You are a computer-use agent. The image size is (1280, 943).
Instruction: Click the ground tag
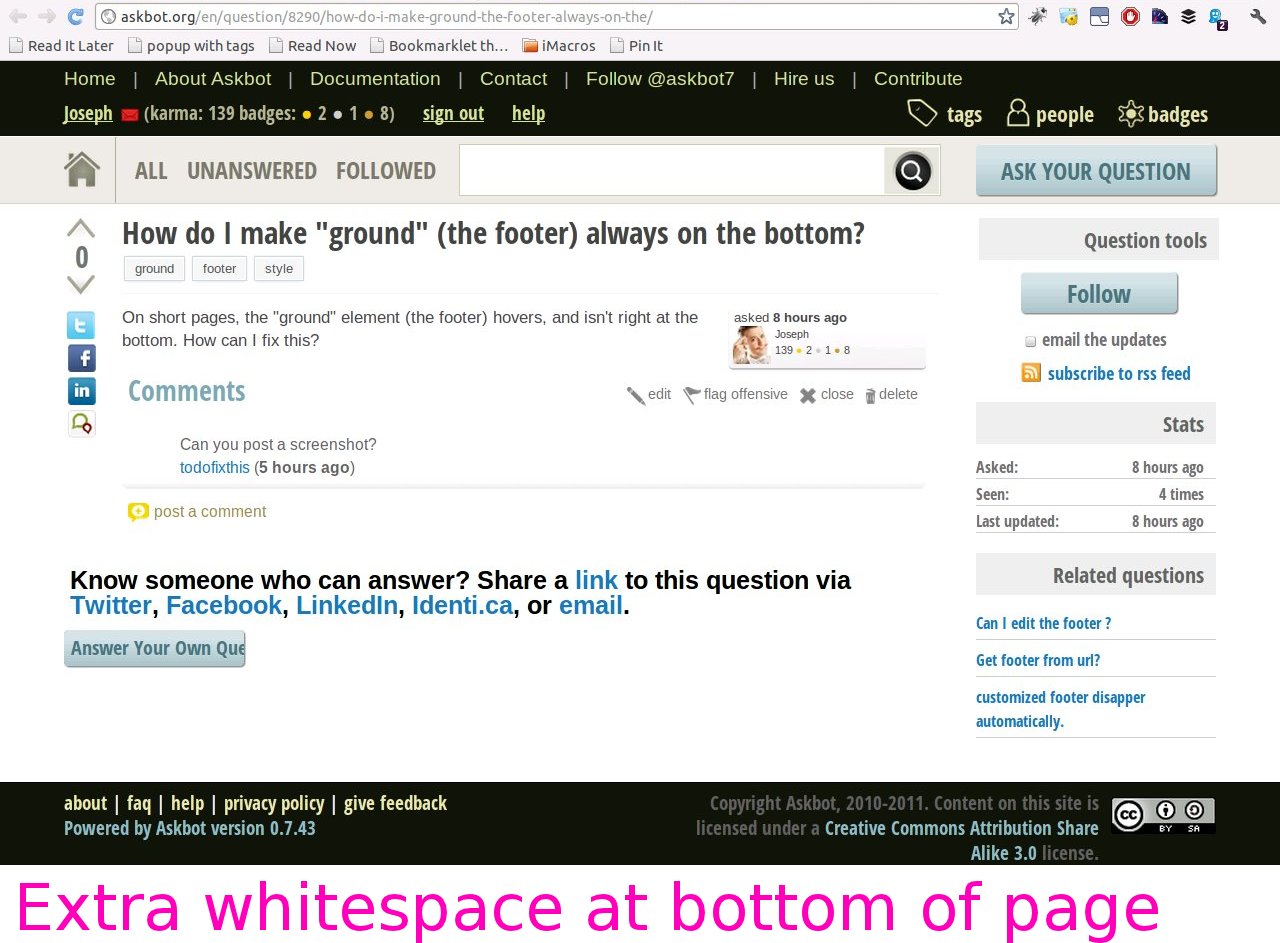click(x=155, y=269)
